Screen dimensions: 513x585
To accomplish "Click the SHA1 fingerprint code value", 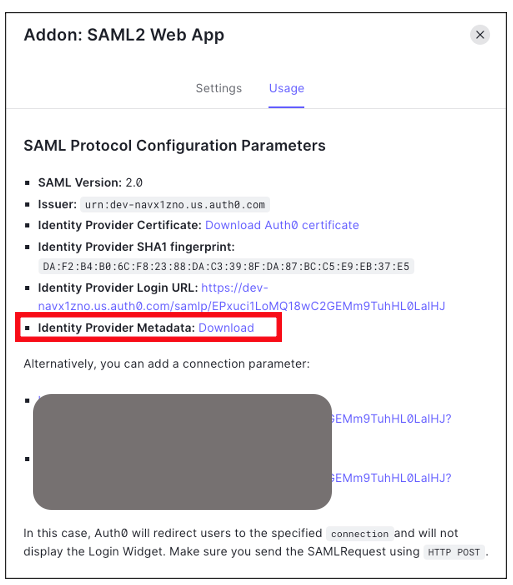I will pyautogui.click(x=226, y=266).
